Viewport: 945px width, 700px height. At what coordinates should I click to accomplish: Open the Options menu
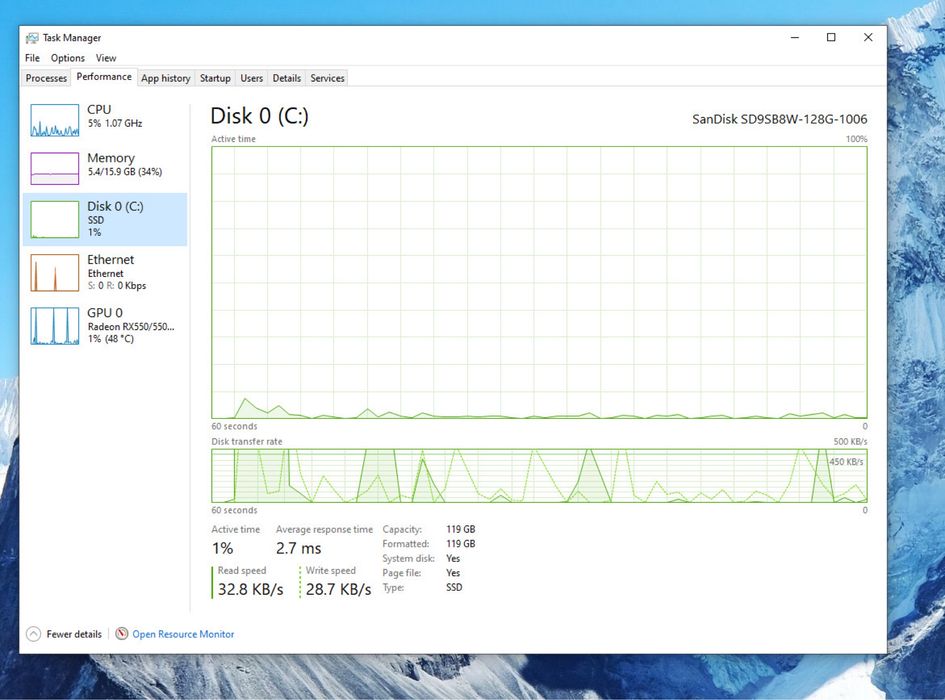[68, 58]
